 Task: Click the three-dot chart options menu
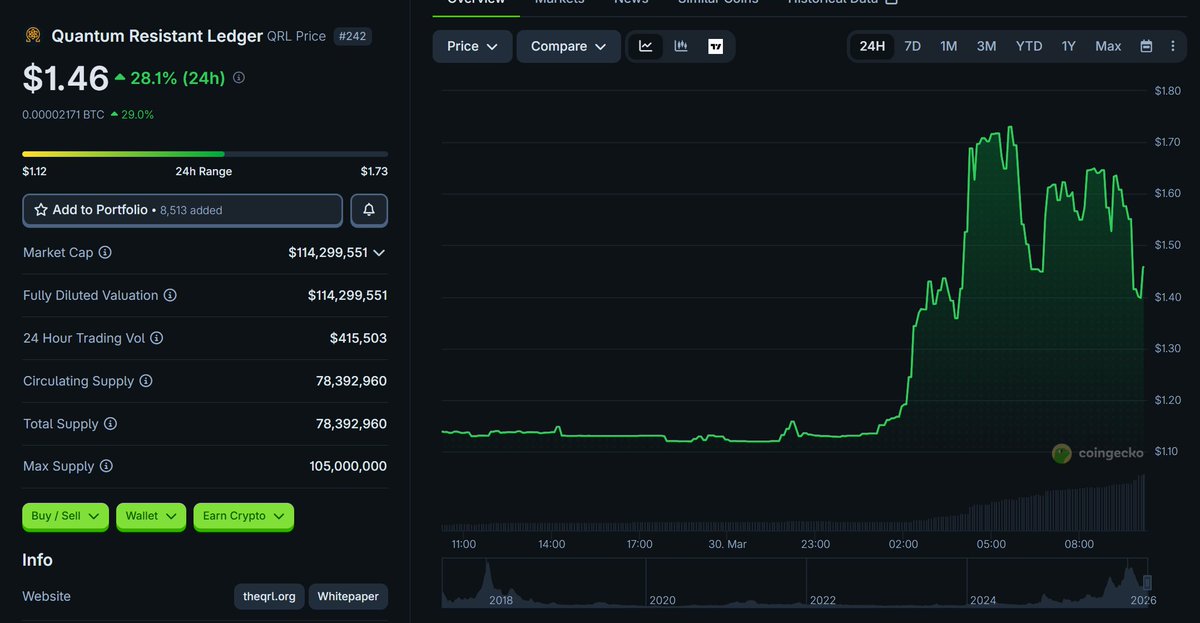1172,45
